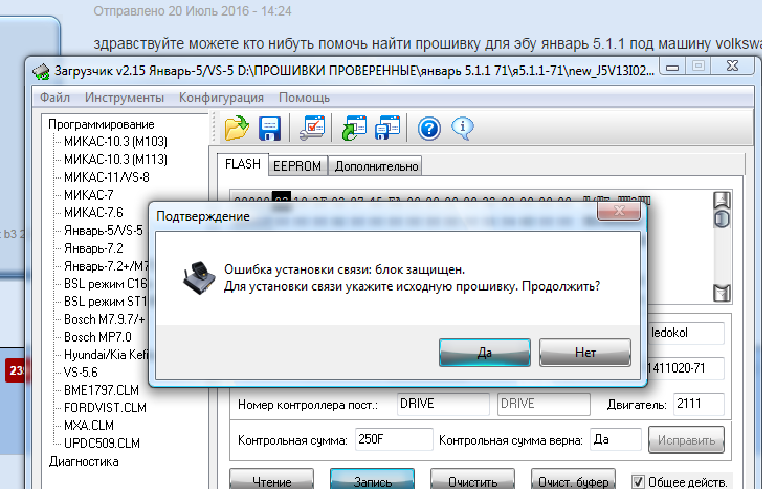Select МИКАС-10.3 (M103) in the tree
This screenshot has width=762, height=490.
click(116, 141)
